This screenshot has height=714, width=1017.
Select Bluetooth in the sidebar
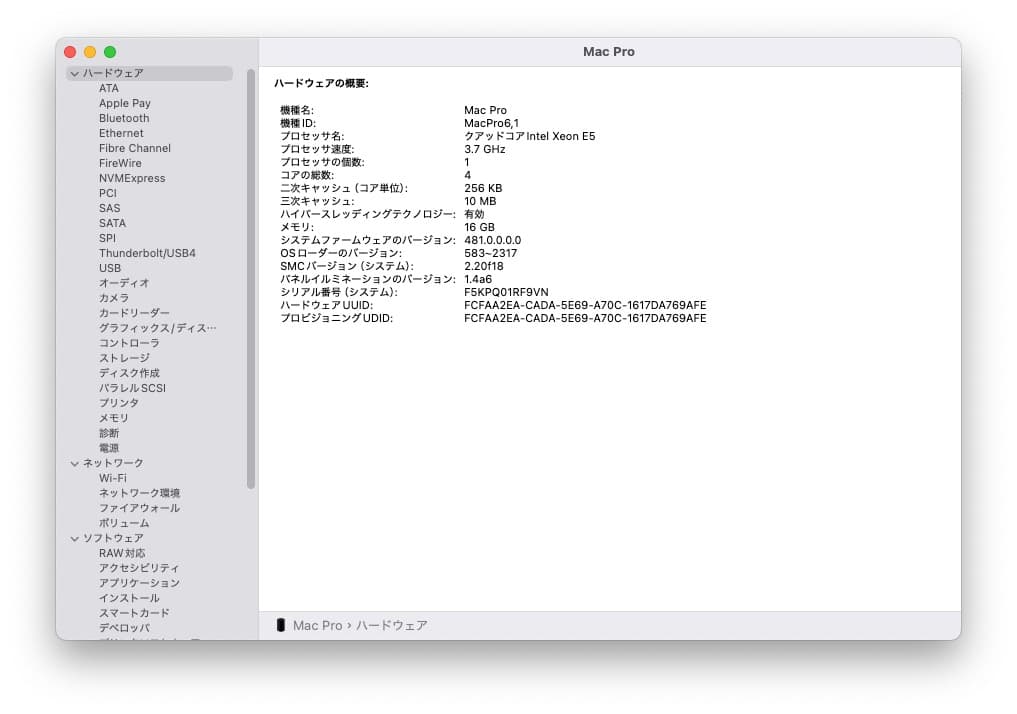(x=123, y=118)
